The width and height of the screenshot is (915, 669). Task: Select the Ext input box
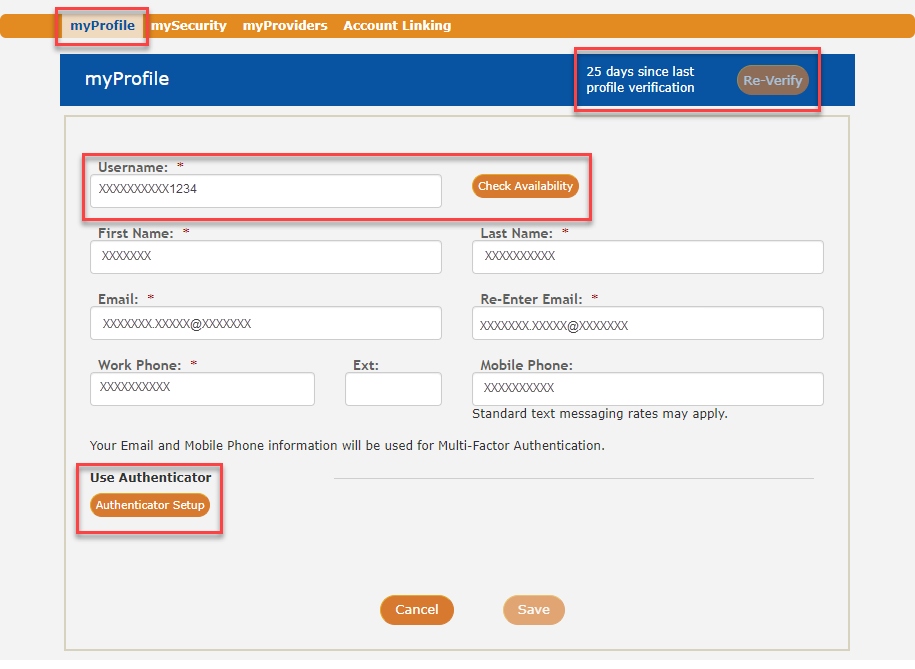[x=393, y=389]
